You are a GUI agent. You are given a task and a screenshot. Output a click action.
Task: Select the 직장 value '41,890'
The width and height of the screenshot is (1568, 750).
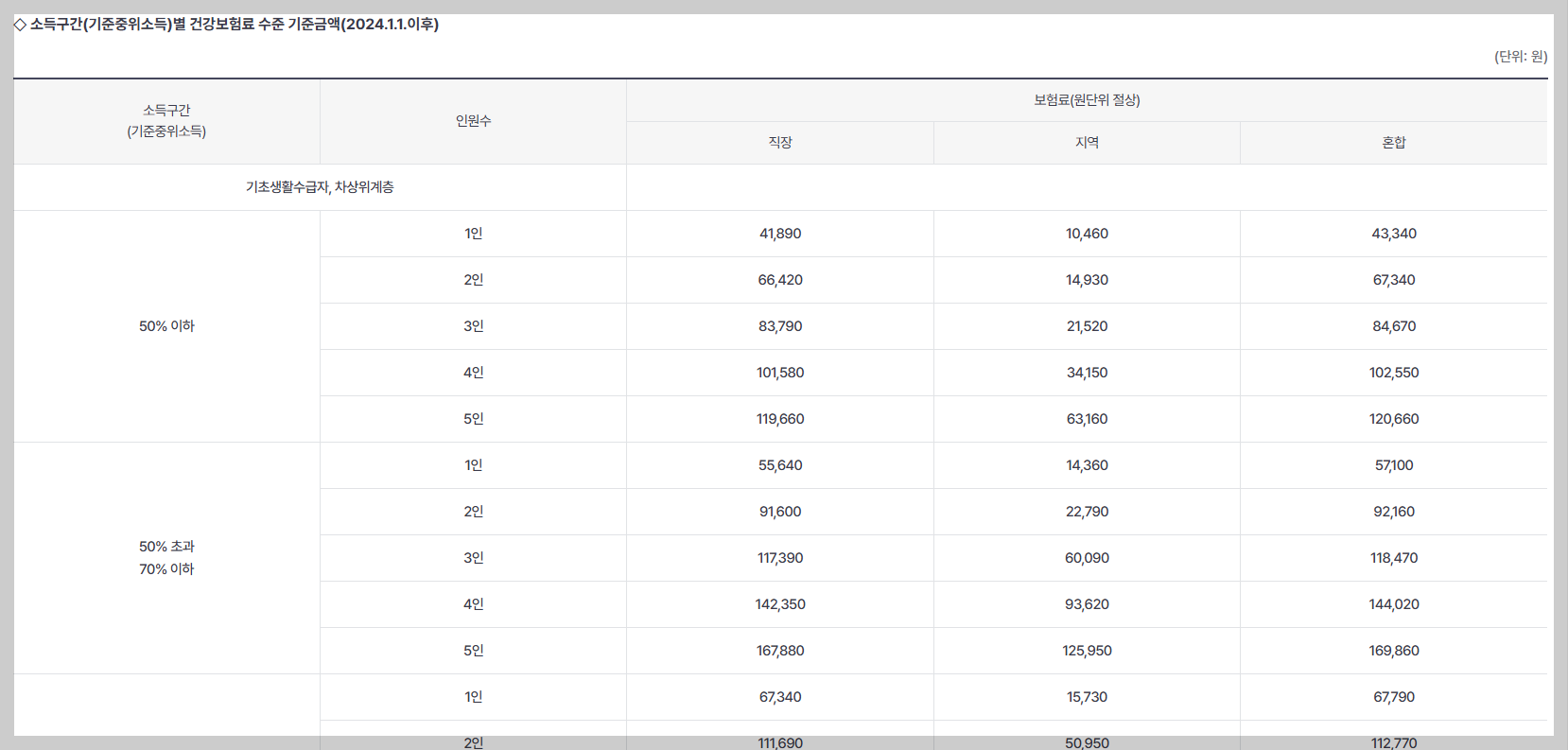[780, 234]
